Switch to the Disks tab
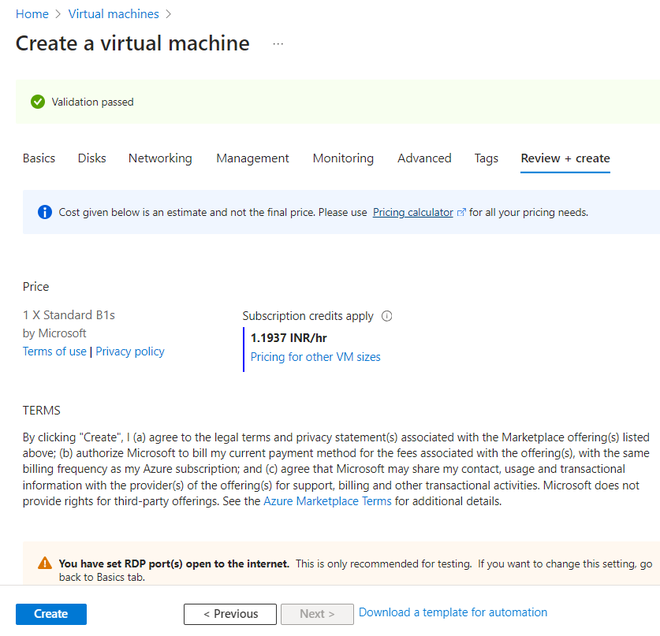Viewport: 660px width, 636px height. point(92,158)
